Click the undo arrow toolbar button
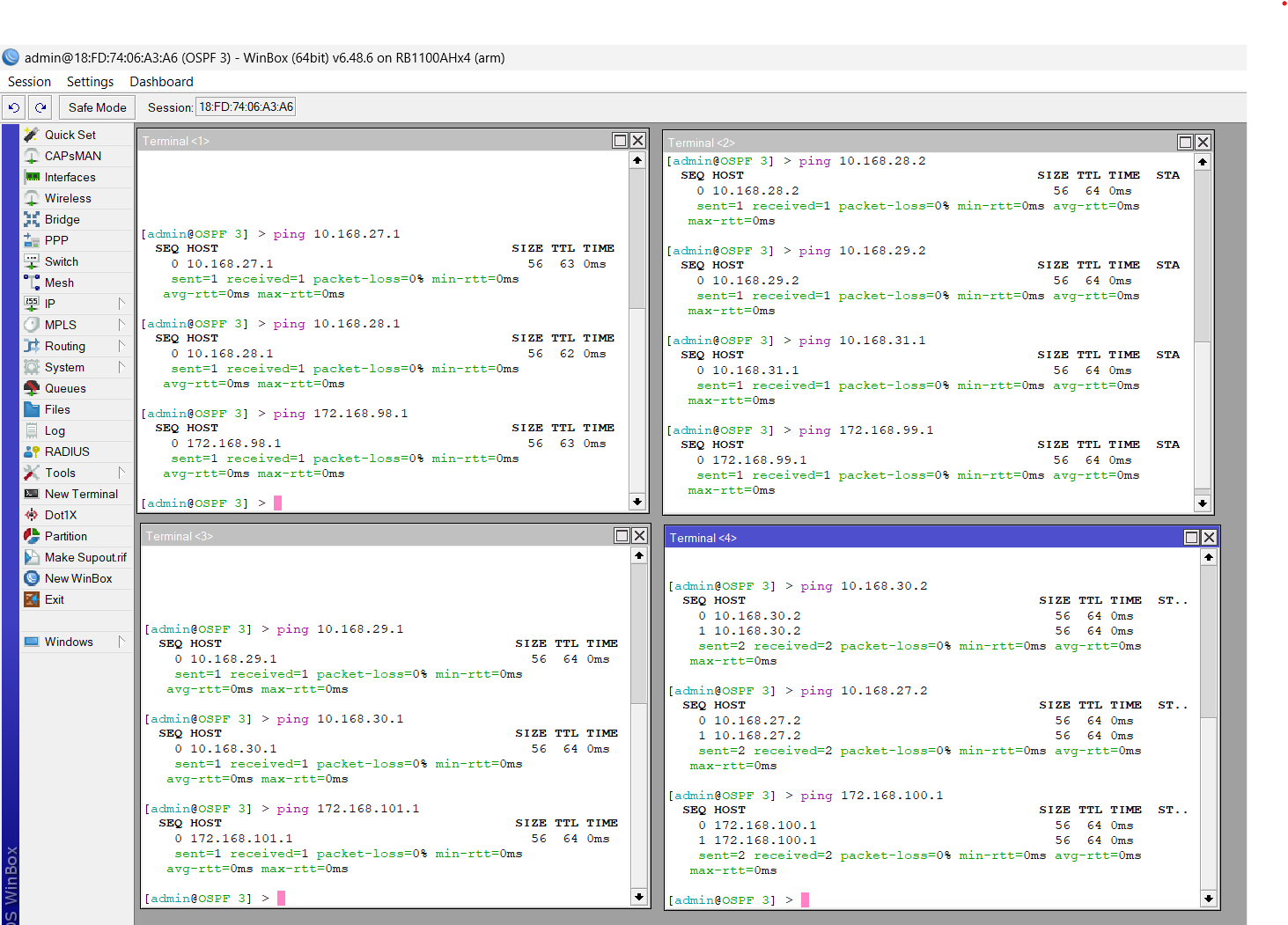 tap(14, 107)
